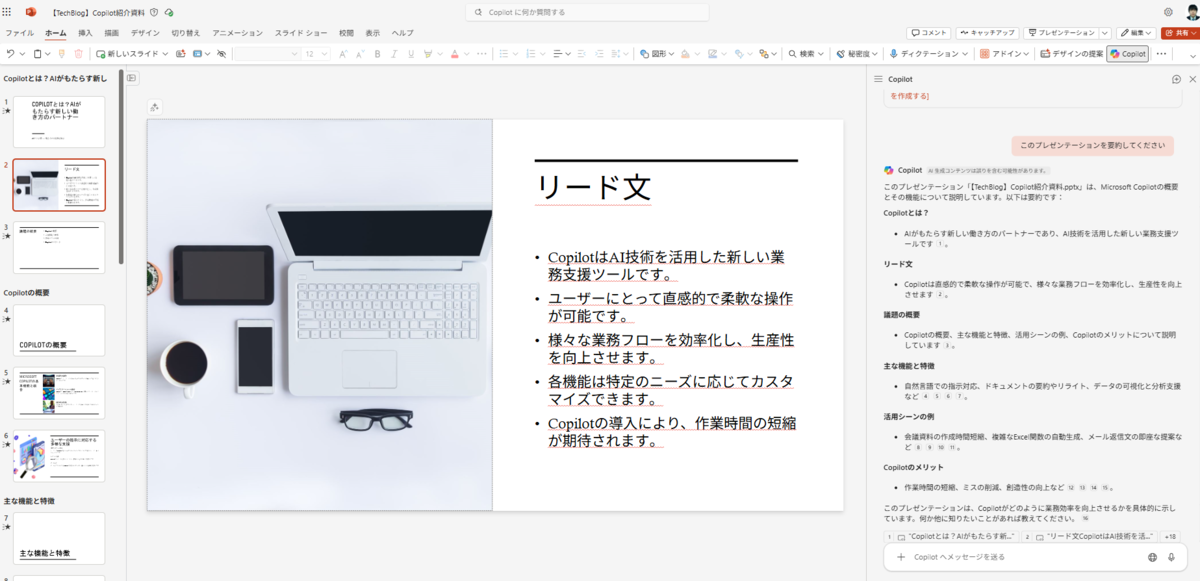Open the font size 12 dropdown

[x=315, y=54]
